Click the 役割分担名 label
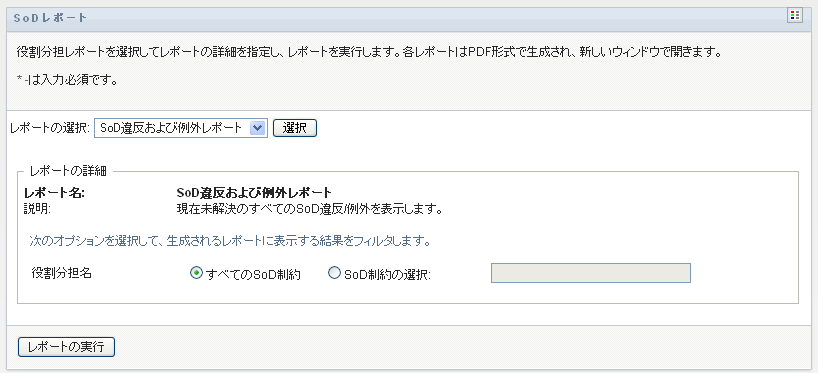Screen dimensions: 818x373 tap(62, 273)
